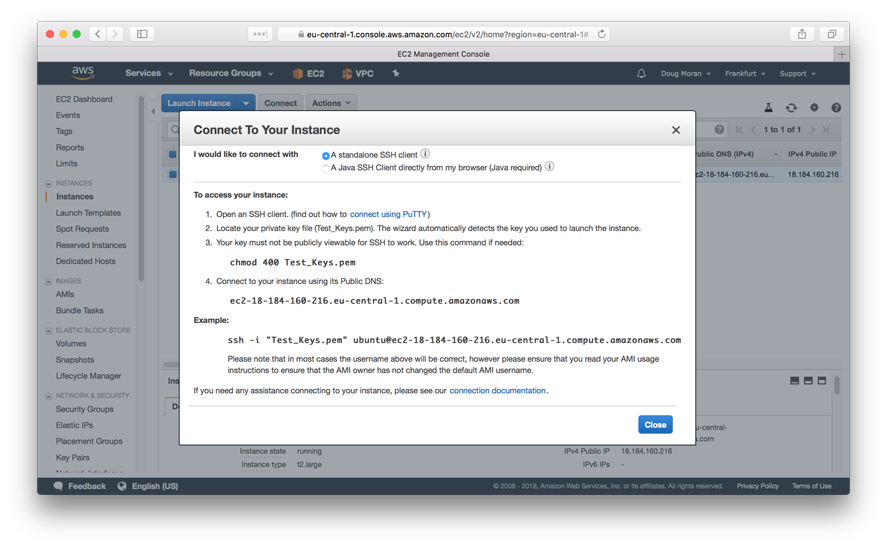Collapse the NETWORK & SECURITY section
Image resolution: width=887 pixels, height=548 pixels.
tap(49, 396)
